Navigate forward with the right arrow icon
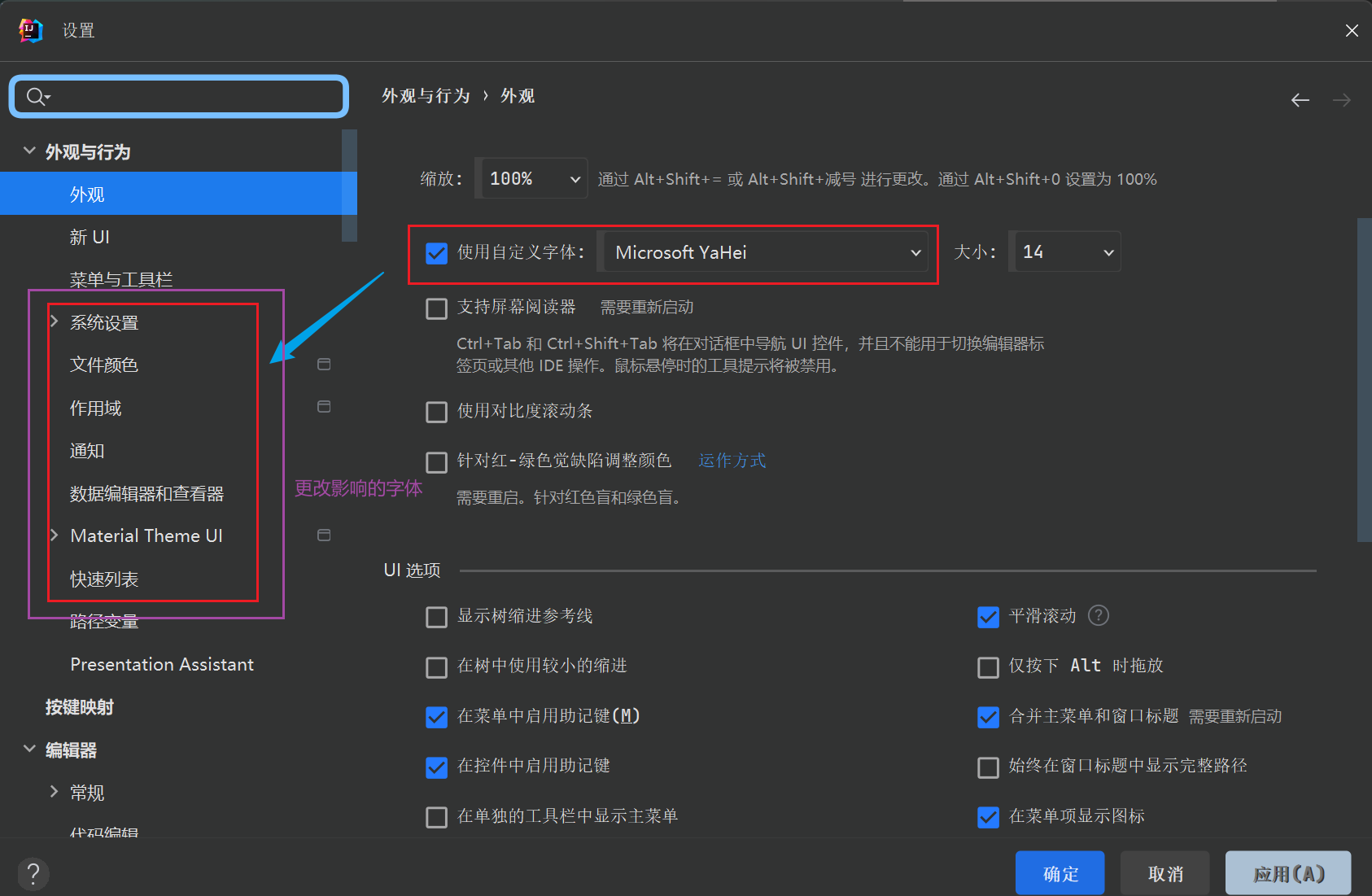Image resolution: width=1372 pixels, height=896 pixels. 1342,100
